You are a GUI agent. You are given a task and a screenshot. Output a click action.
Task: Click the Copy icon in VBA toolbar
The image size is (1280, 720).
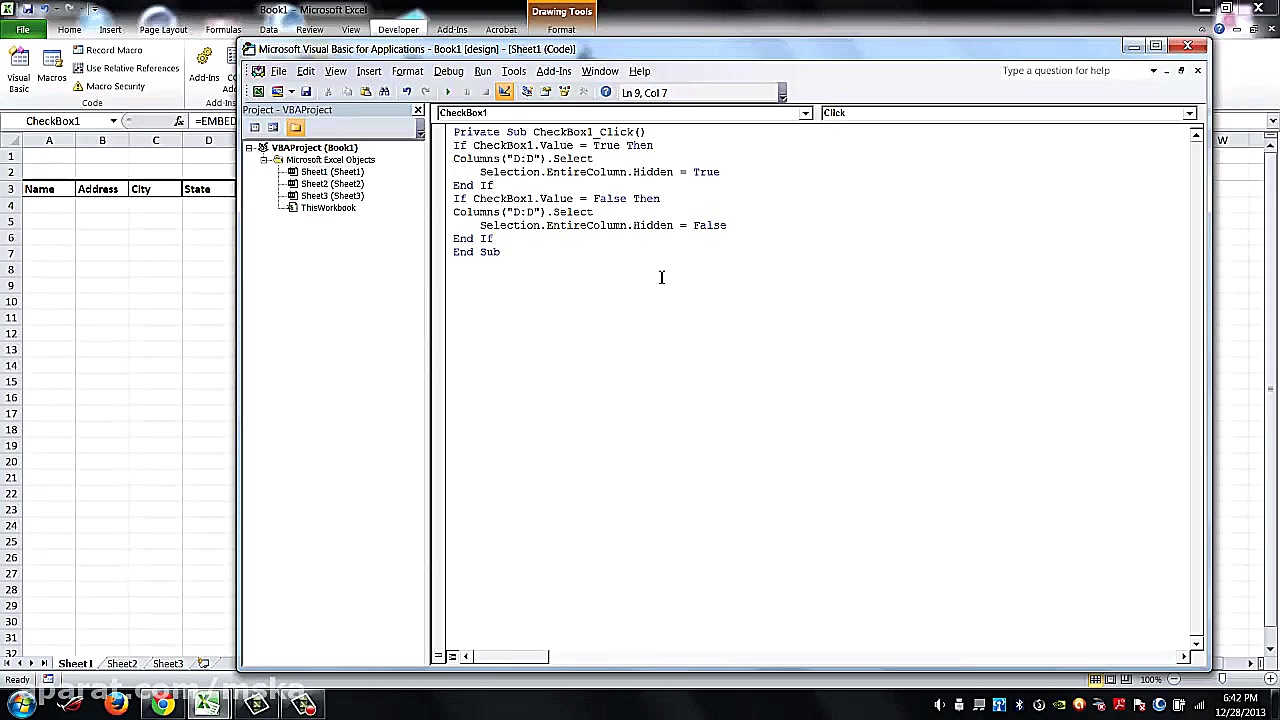click(x=347, y=92)
